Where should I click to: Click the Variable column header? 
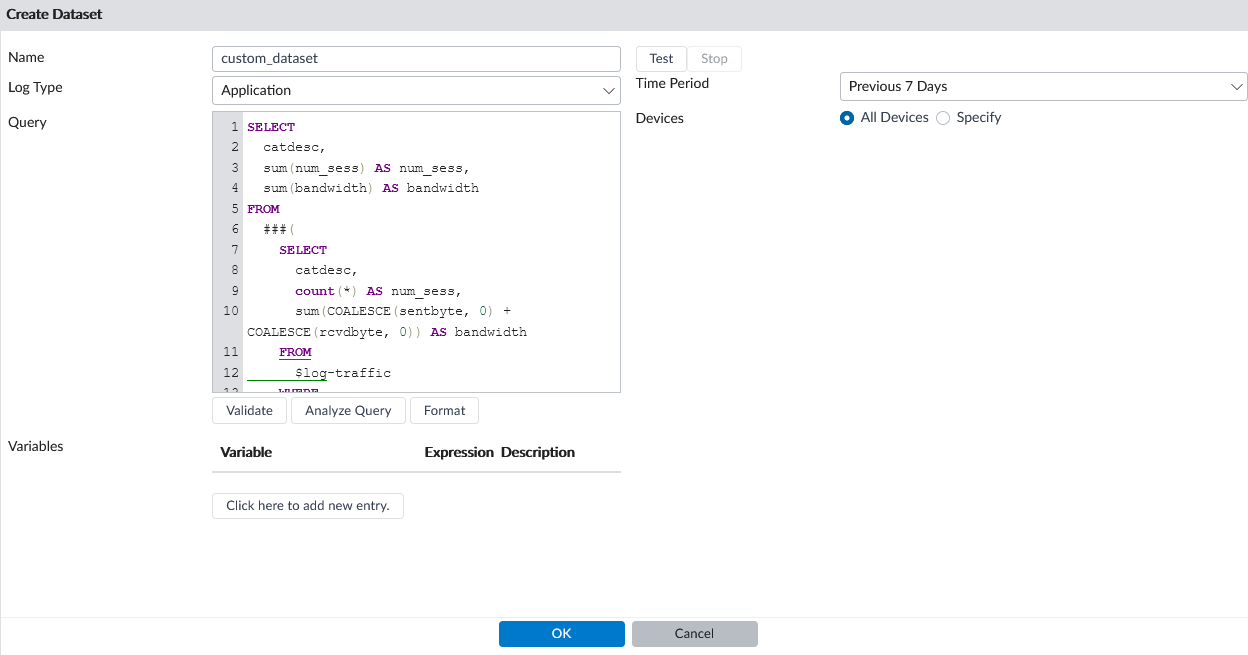point(246,452)
